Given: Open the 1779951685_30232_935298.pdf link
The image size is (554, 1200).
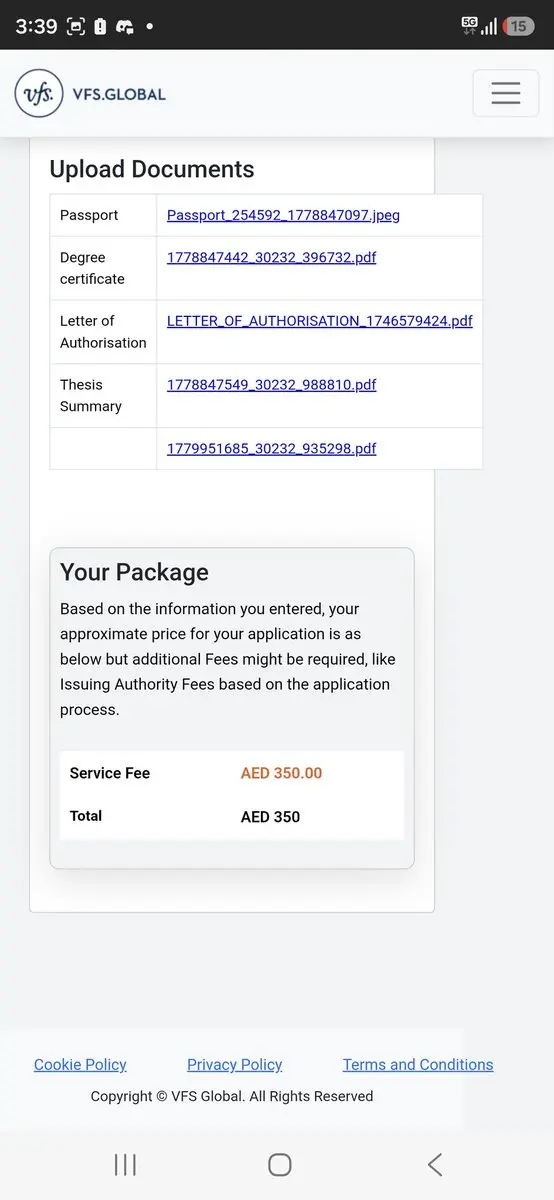Looking at the screenshot, I should (x=271, y=449).
